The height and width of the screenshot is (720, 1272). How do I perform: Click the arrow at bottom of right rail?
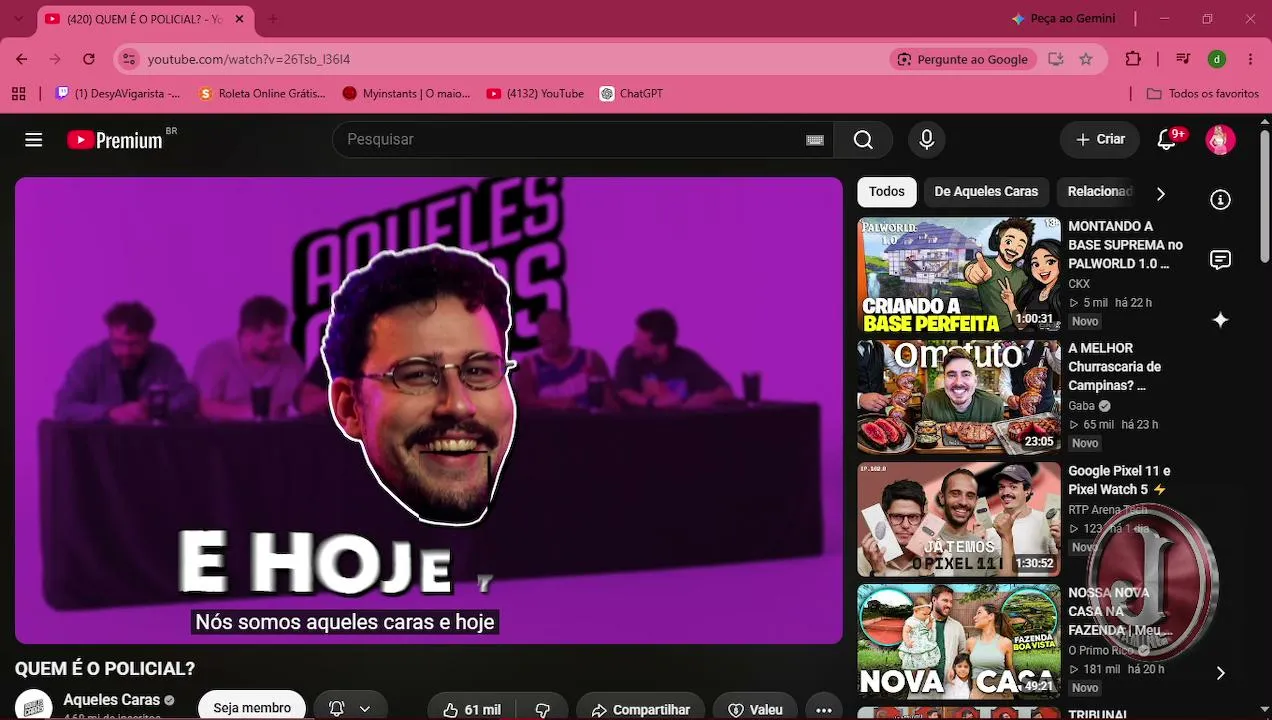tap(1220, 673)
